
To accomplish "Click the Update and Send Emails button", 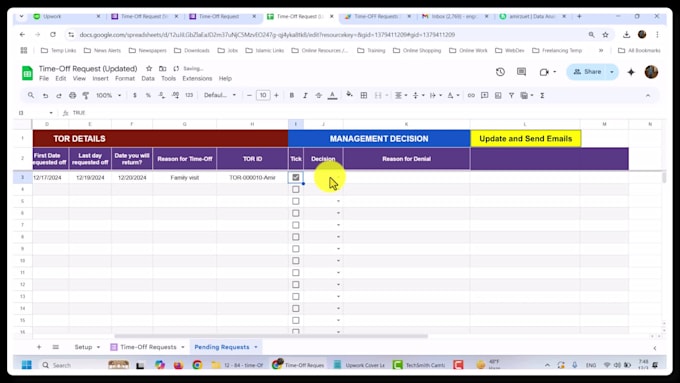I will pyautogui.click(x=526, y=139).
